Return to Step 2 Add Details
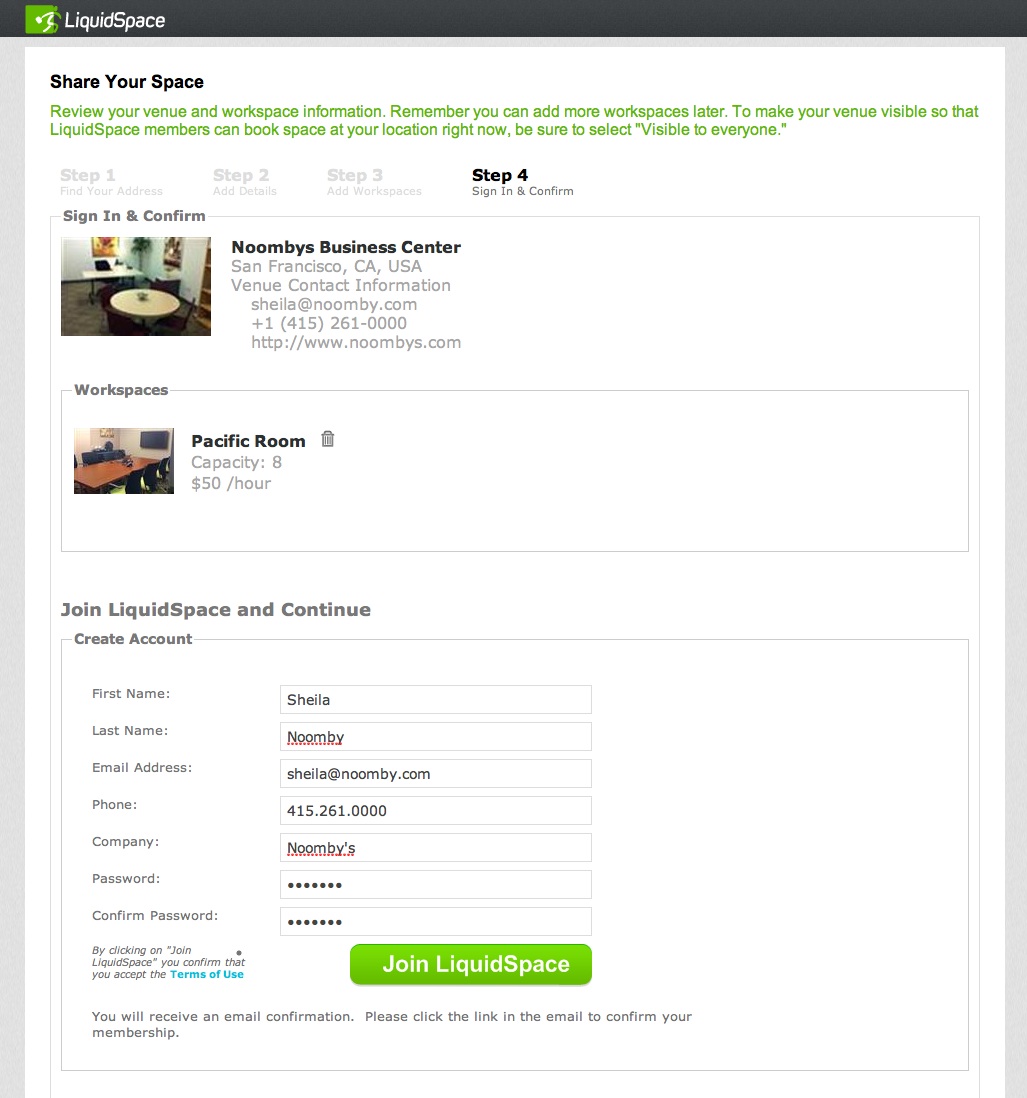The width and height of the screenshot is (1027, 1098). pos(245,181)
